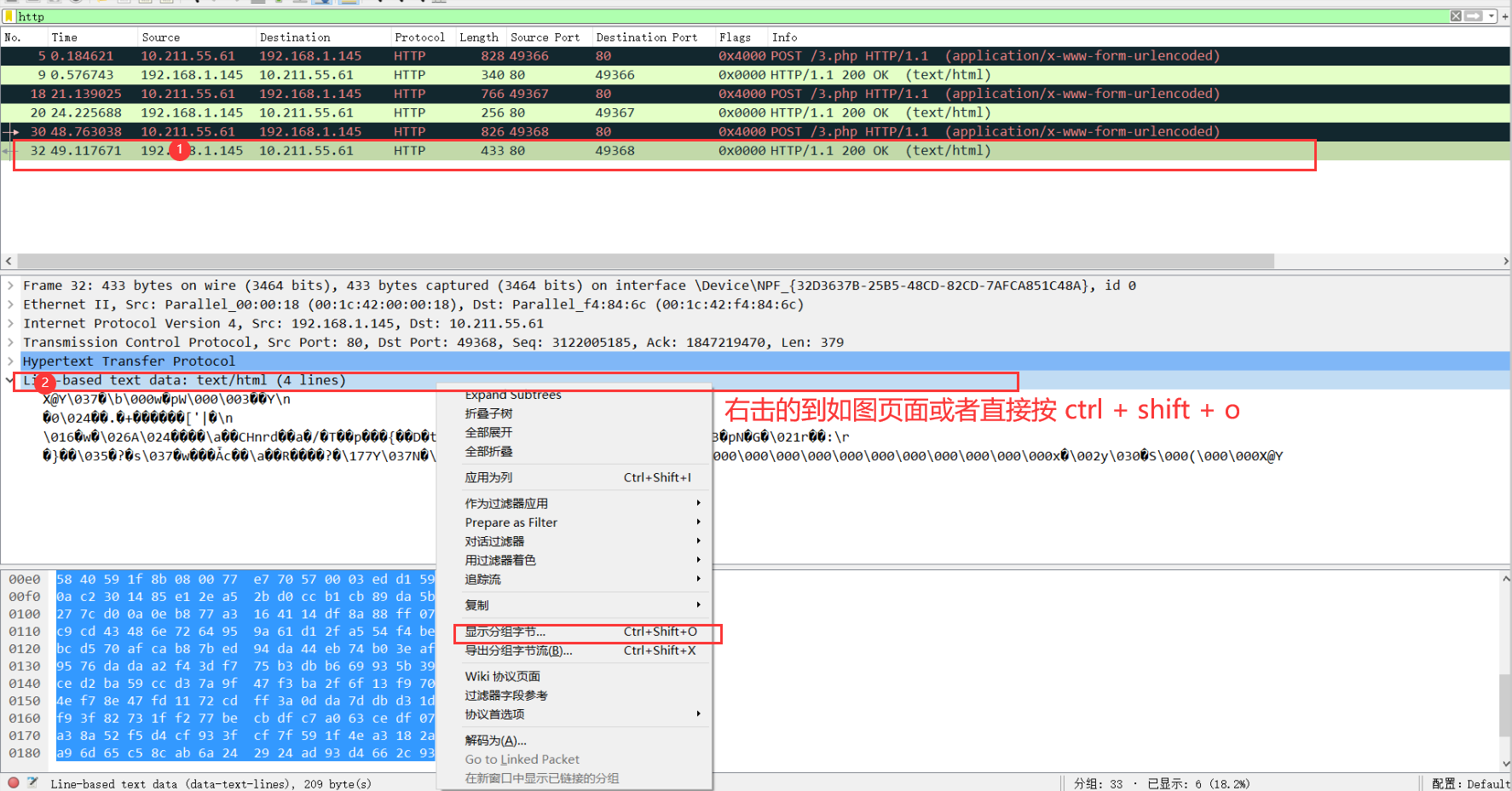Click the packet list scroll-left arrow
This screenshot has width=1512, height=791.
pos(9,261)
